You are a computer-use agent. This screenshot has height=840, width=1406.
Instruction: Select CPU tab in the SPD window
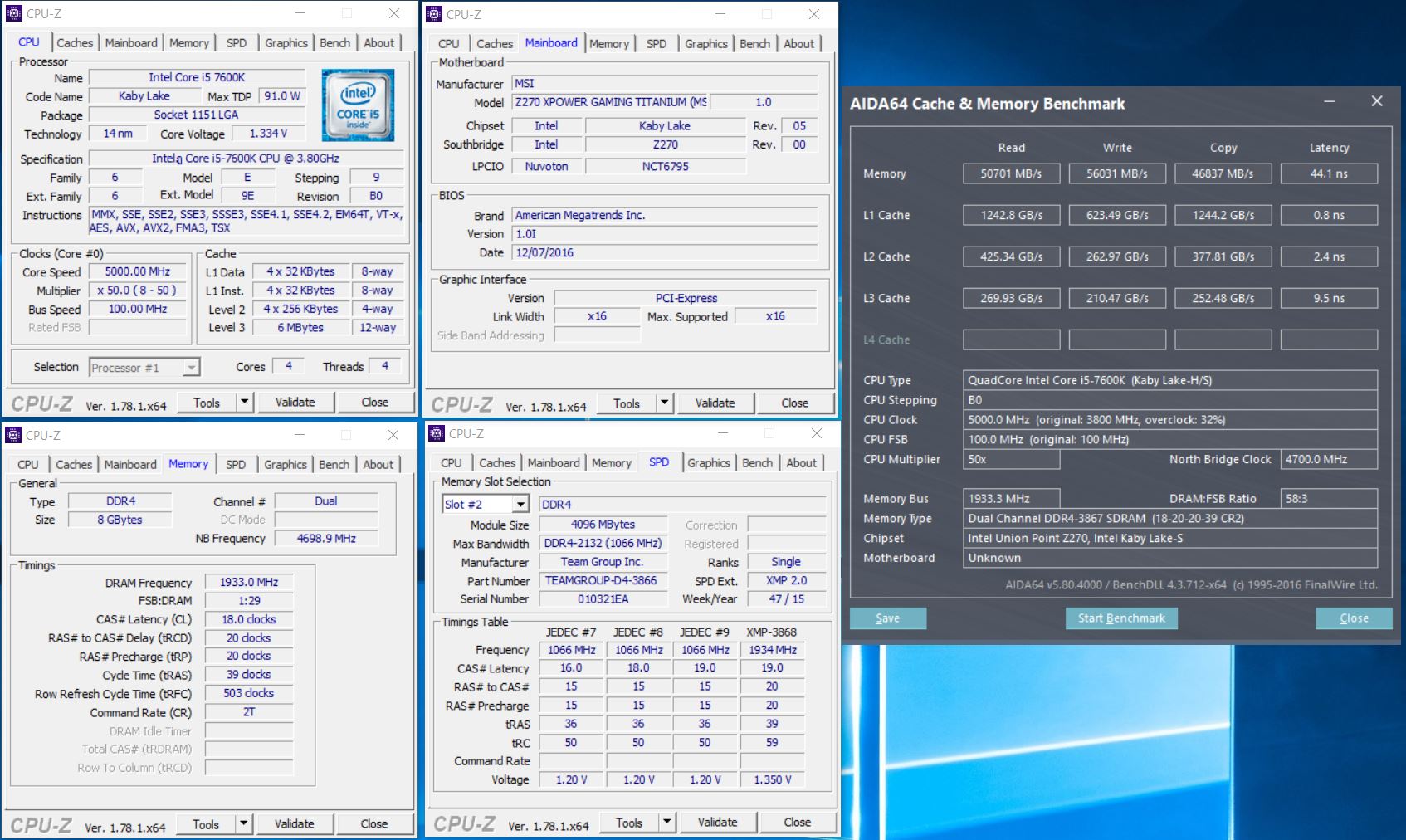(452, 462)
